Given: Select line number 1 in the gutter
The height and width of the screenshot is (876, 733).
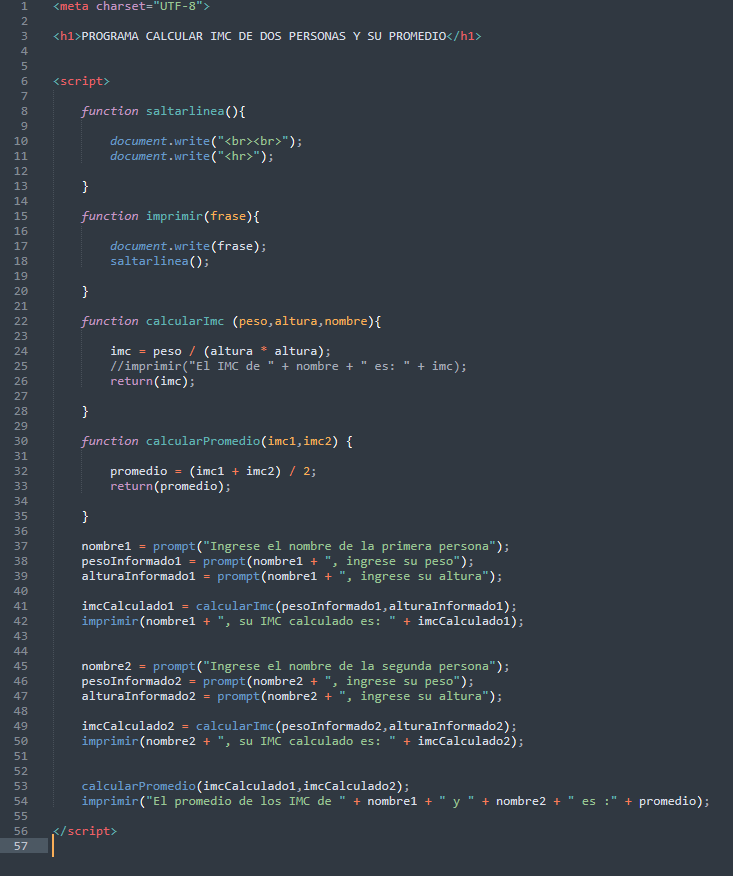Looking at the screenshot, I should (x=24, y=6).
